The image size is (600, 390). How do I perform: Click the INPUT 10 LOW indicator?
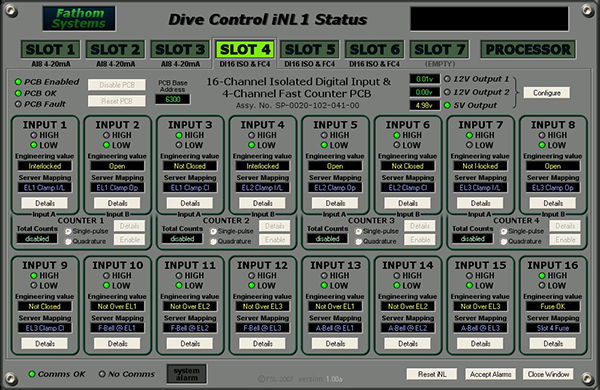click(106, 286)
